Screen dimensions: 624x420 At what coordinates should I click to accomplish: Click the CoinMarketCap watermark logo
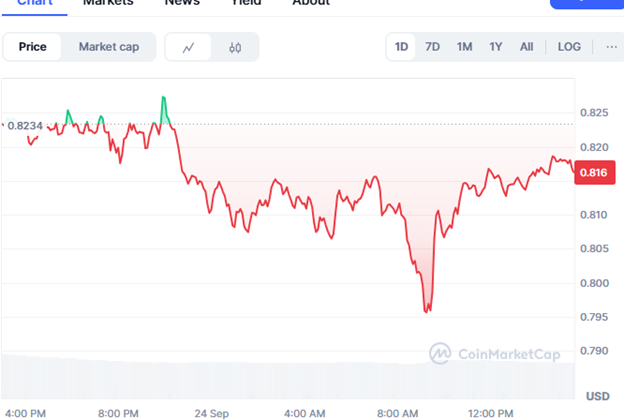click(494, 353)
